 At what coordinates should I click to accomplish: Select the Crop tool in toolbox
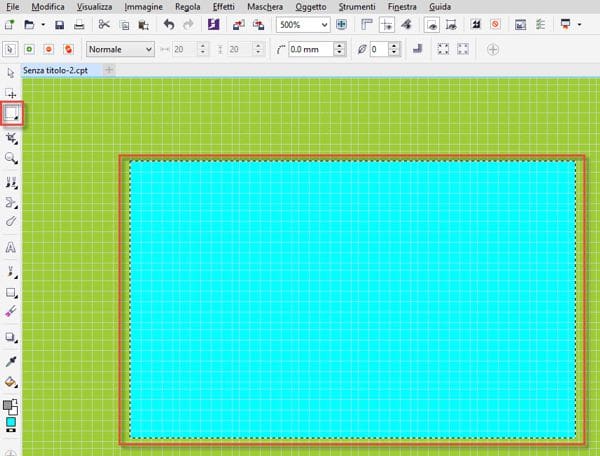click(12, 137)
